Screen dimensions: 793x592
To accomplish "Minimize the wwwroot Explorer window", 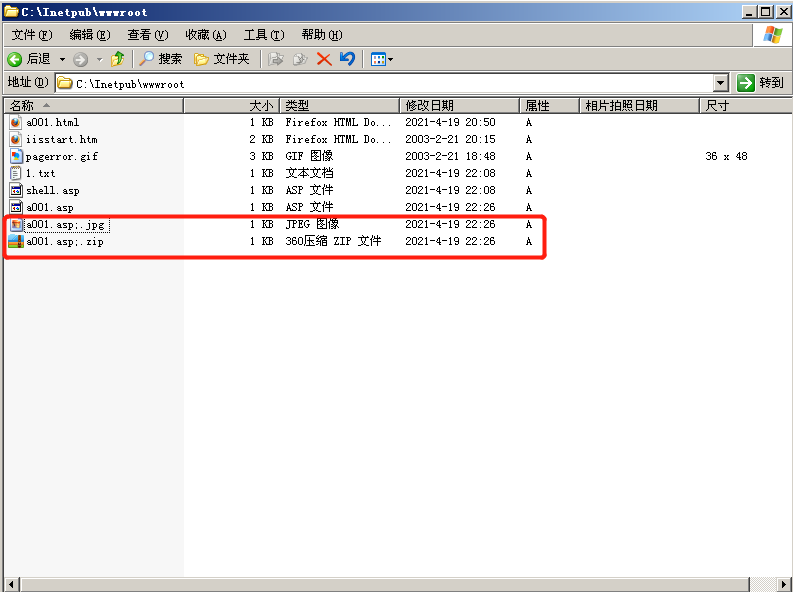I will tap(750, 11).
